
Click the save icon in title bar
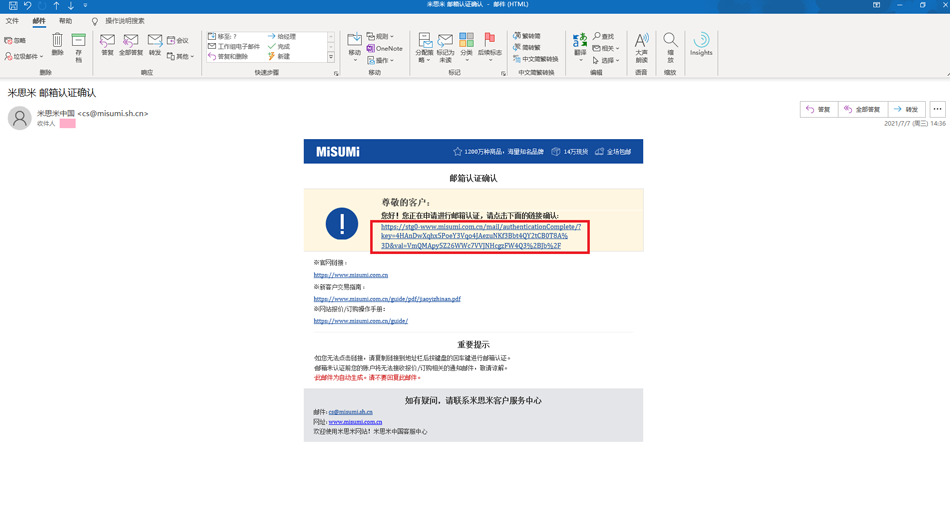coord(13,5)
